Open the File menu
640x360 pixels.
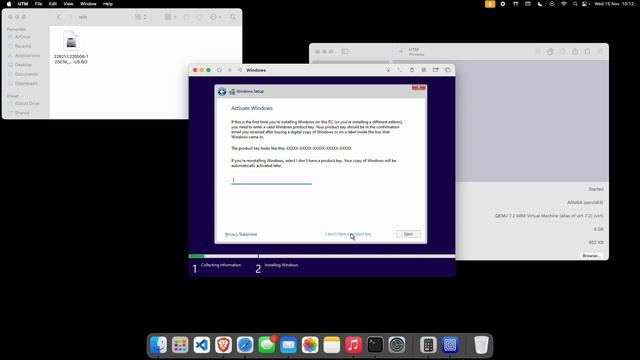38,4
